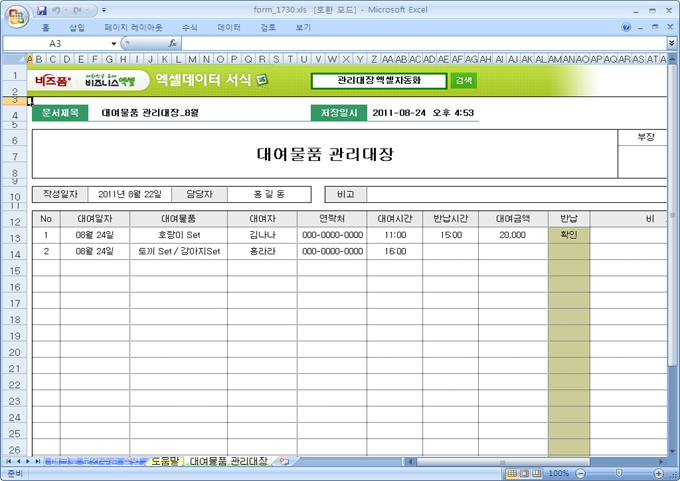Switch to Page Layout view icon
680x481 pixels.
tap(525, 472)
